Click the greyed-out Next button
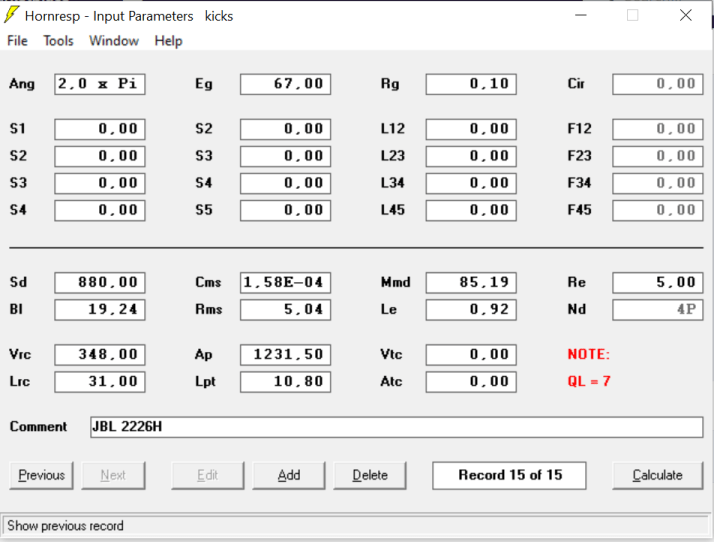Screen dimensions: 714x542 113,476
